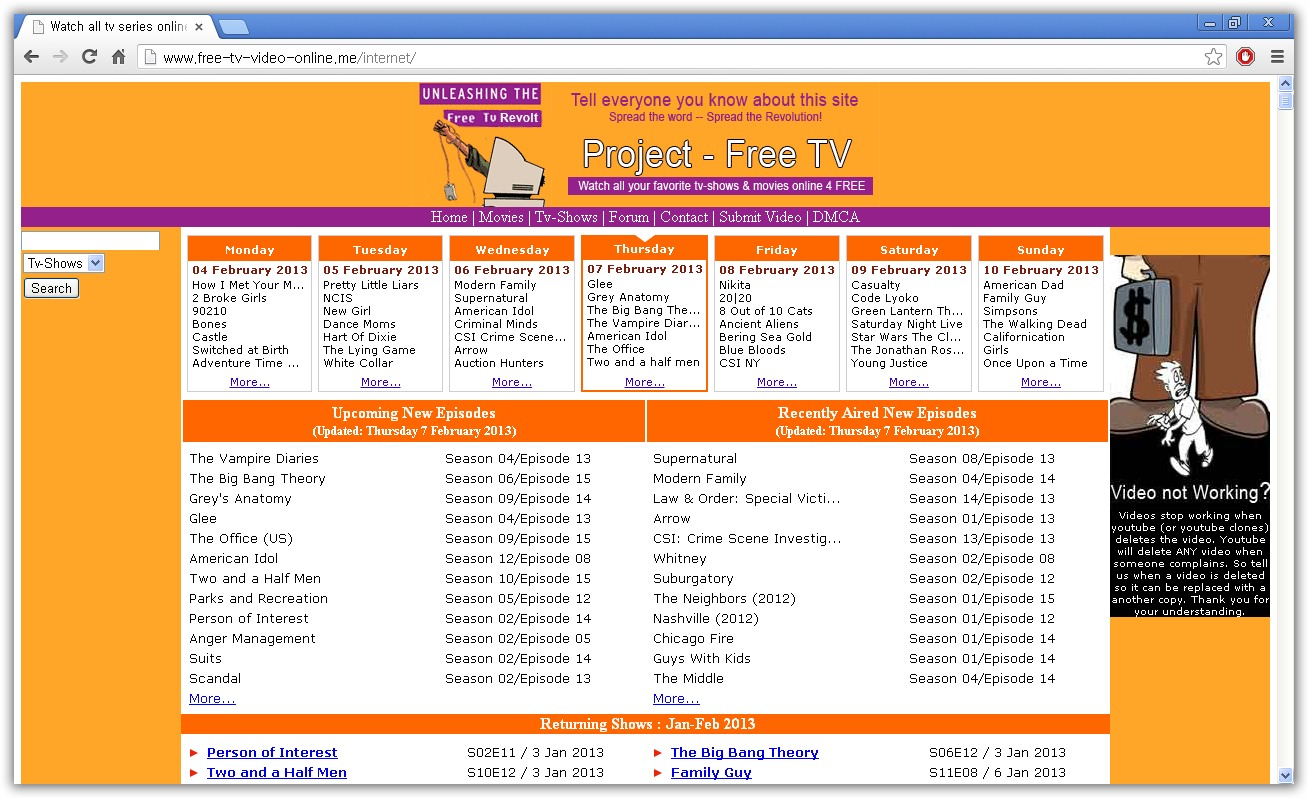
Task: Click More under Recently Aired New Episodes
Action: pyautogui.click(x=676, y=699)
